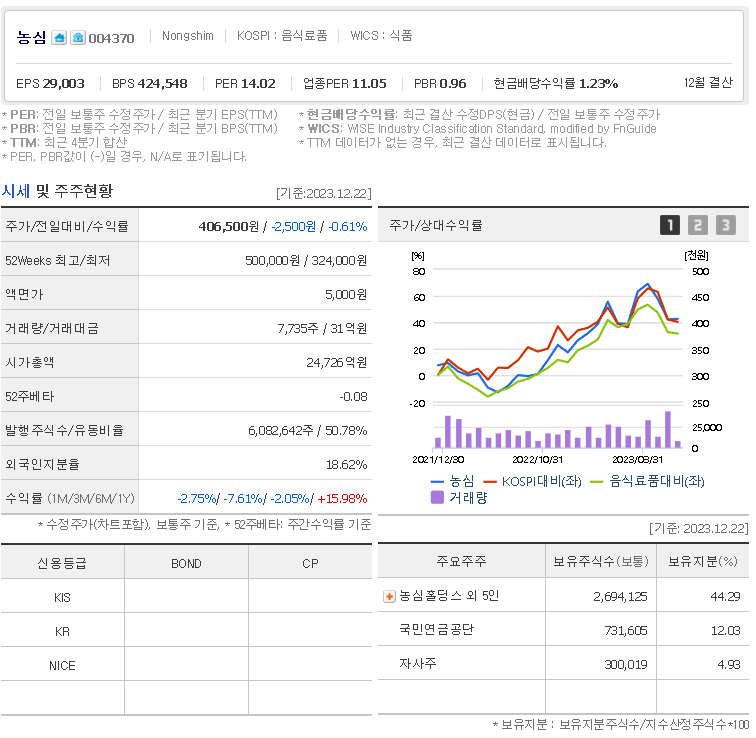Click the 12월 결산 label
Image resolution: width=756 pixels, height=738 pixels.
708,82
